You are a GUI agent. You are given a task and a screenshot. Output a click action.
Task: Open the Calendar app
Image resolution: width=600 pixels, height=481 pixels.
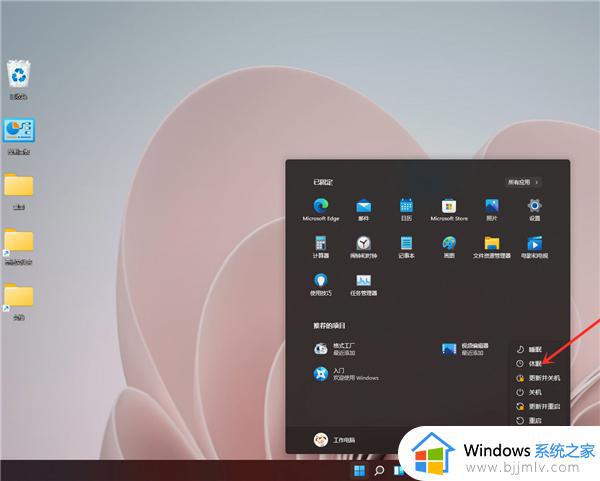tap(407, 208)
